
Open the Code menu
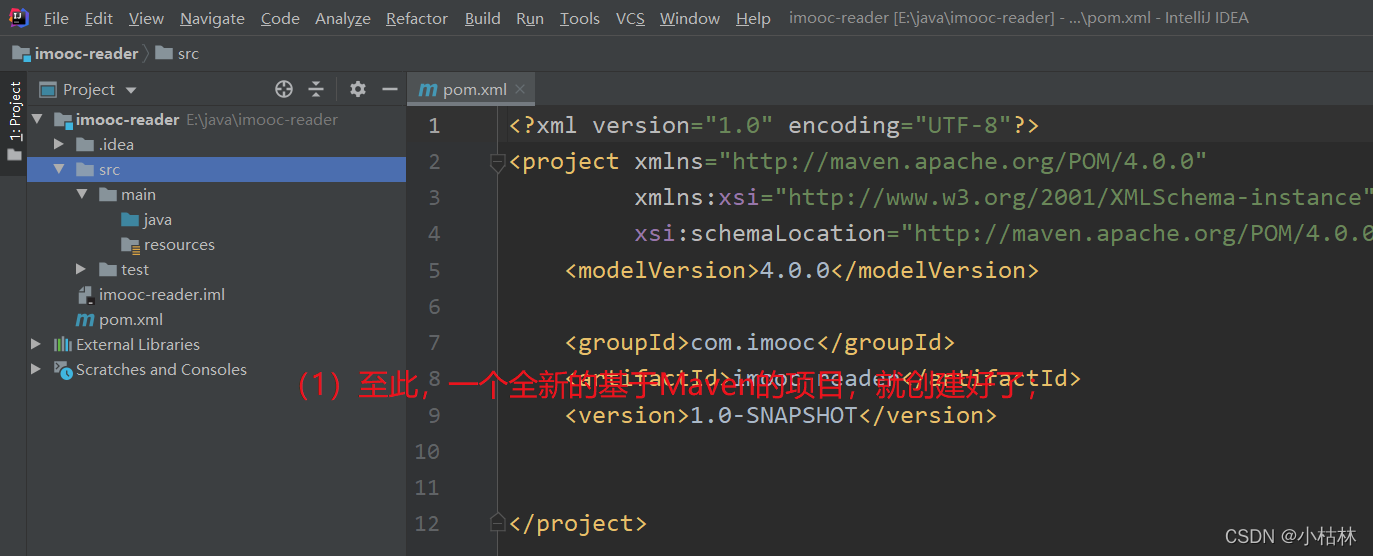[280, 18]
